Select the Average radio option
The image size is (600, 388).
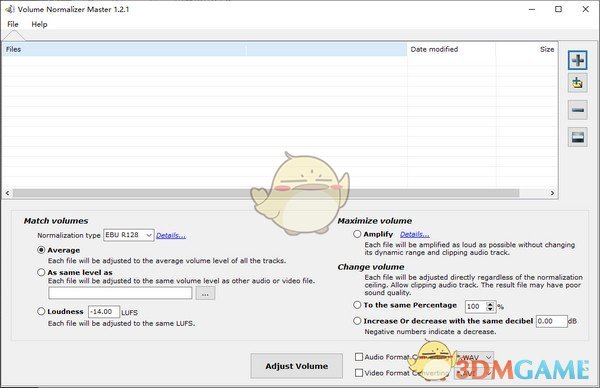(41, 250)
